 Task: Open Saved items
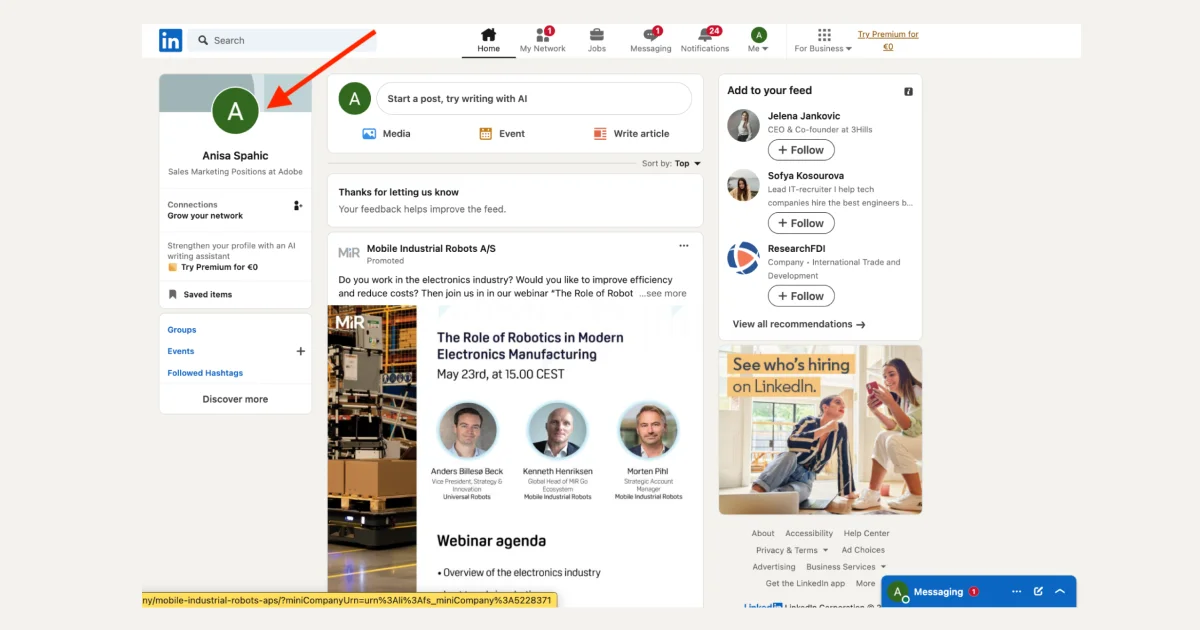click(x=207, y=294)
